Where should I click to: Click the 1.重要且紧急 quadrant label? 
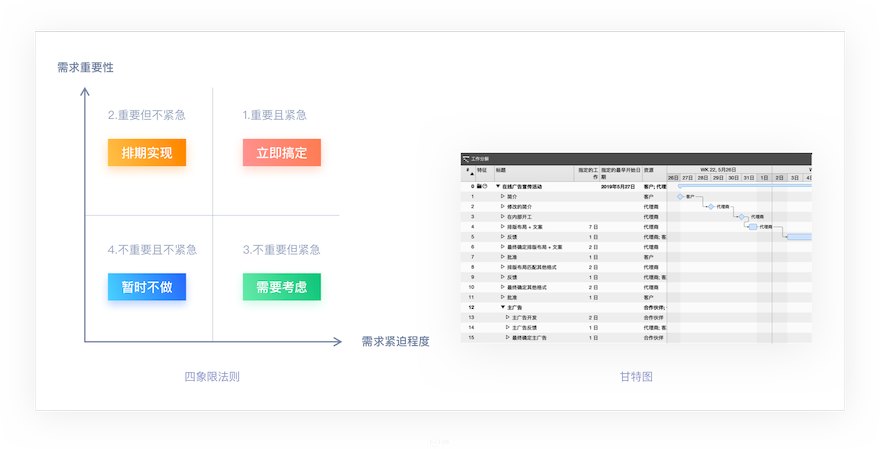(x=274, y=115)
